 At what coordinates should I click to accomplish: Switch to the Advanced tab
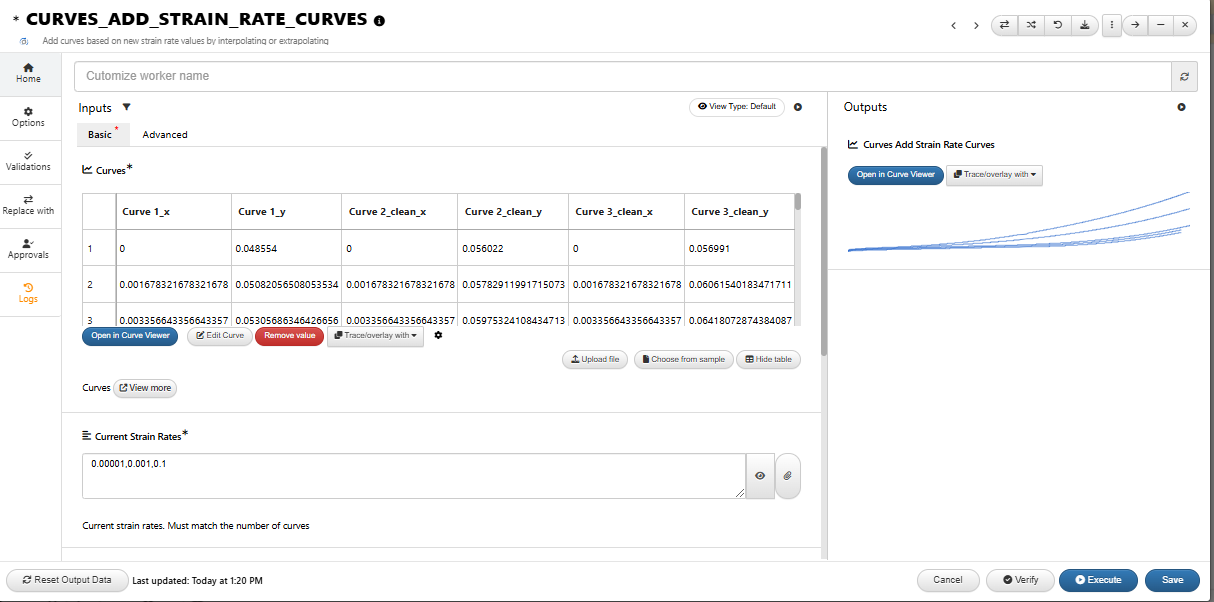(x=165, y=135)
